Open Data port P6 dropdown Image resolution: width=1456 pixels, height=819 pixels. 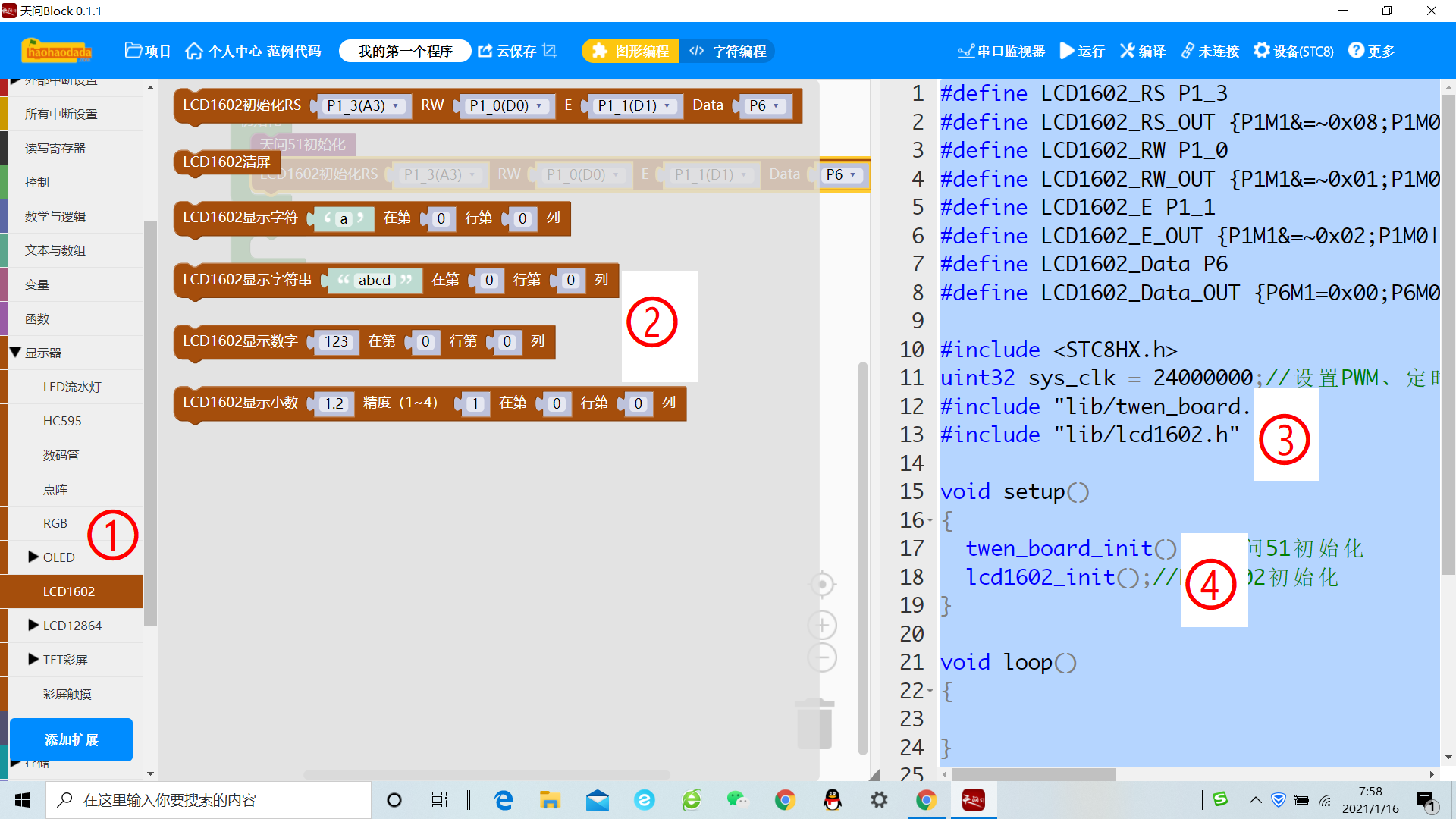[x=764, y=106]
